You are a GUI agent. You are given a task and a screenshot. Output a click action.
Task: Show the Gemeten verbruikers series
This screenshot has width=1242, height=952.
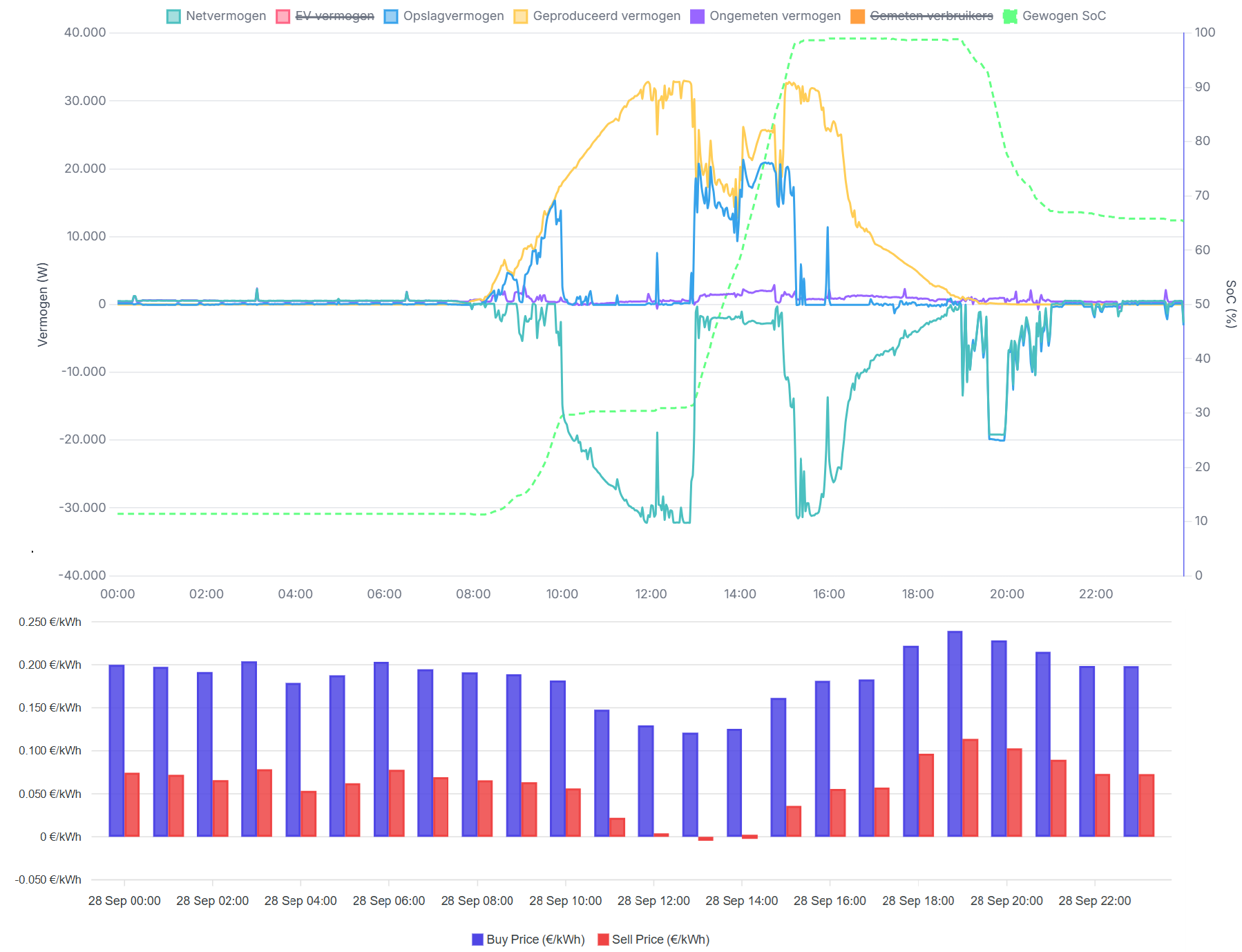922,16
